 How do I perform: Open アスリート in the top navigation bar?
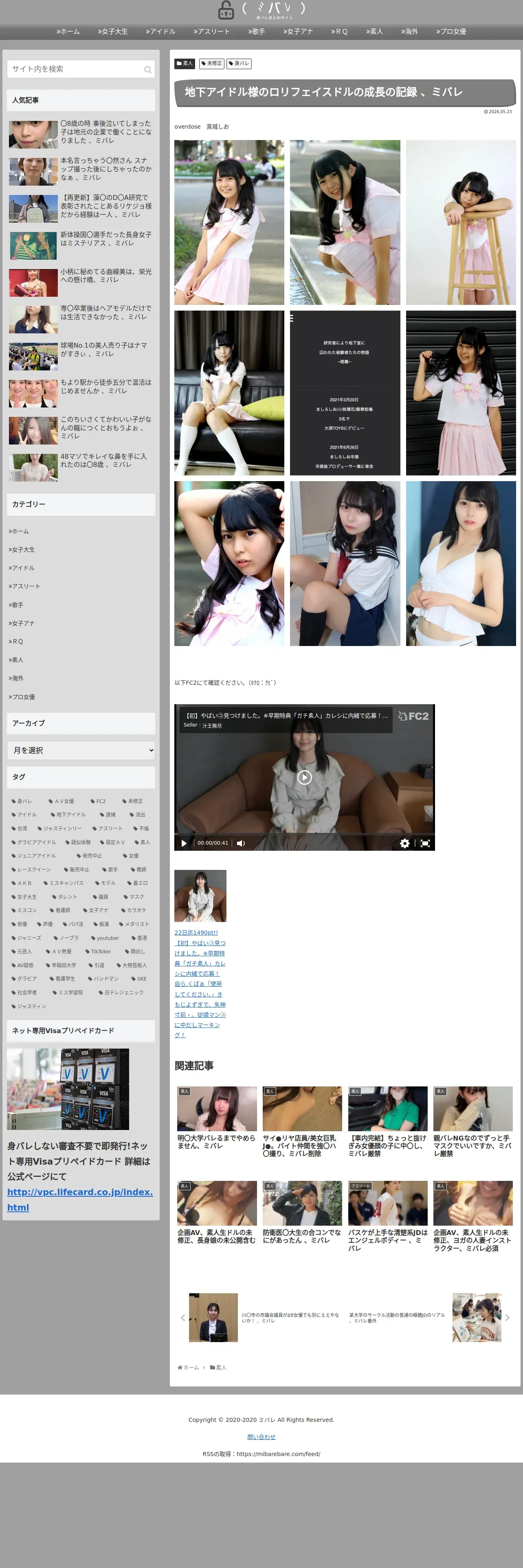click(x=212, y=32)
